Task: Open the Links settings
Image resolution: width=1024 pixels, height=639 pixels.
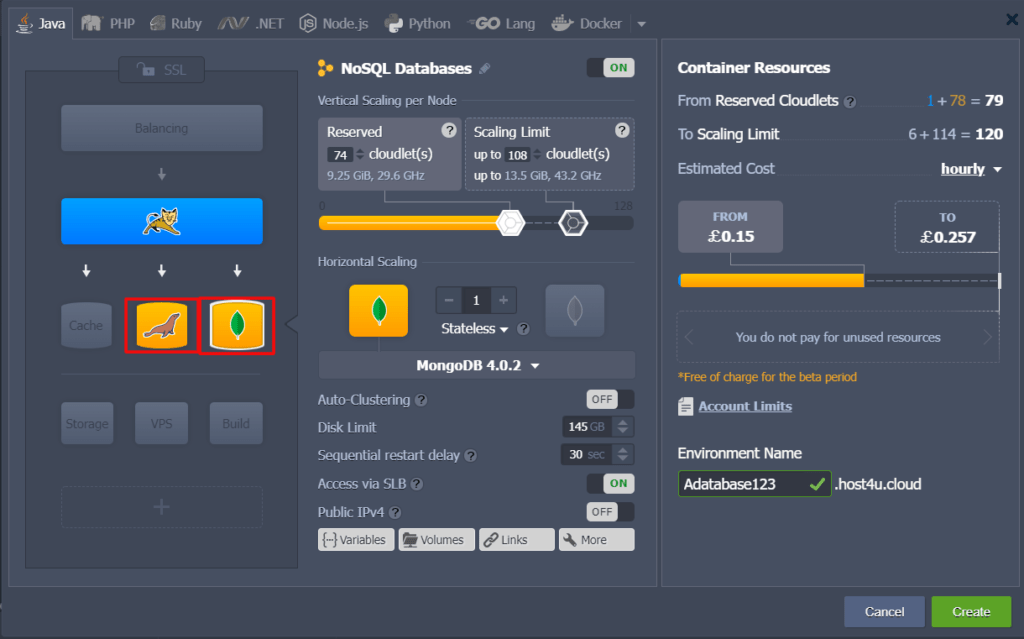Action: 517,540
